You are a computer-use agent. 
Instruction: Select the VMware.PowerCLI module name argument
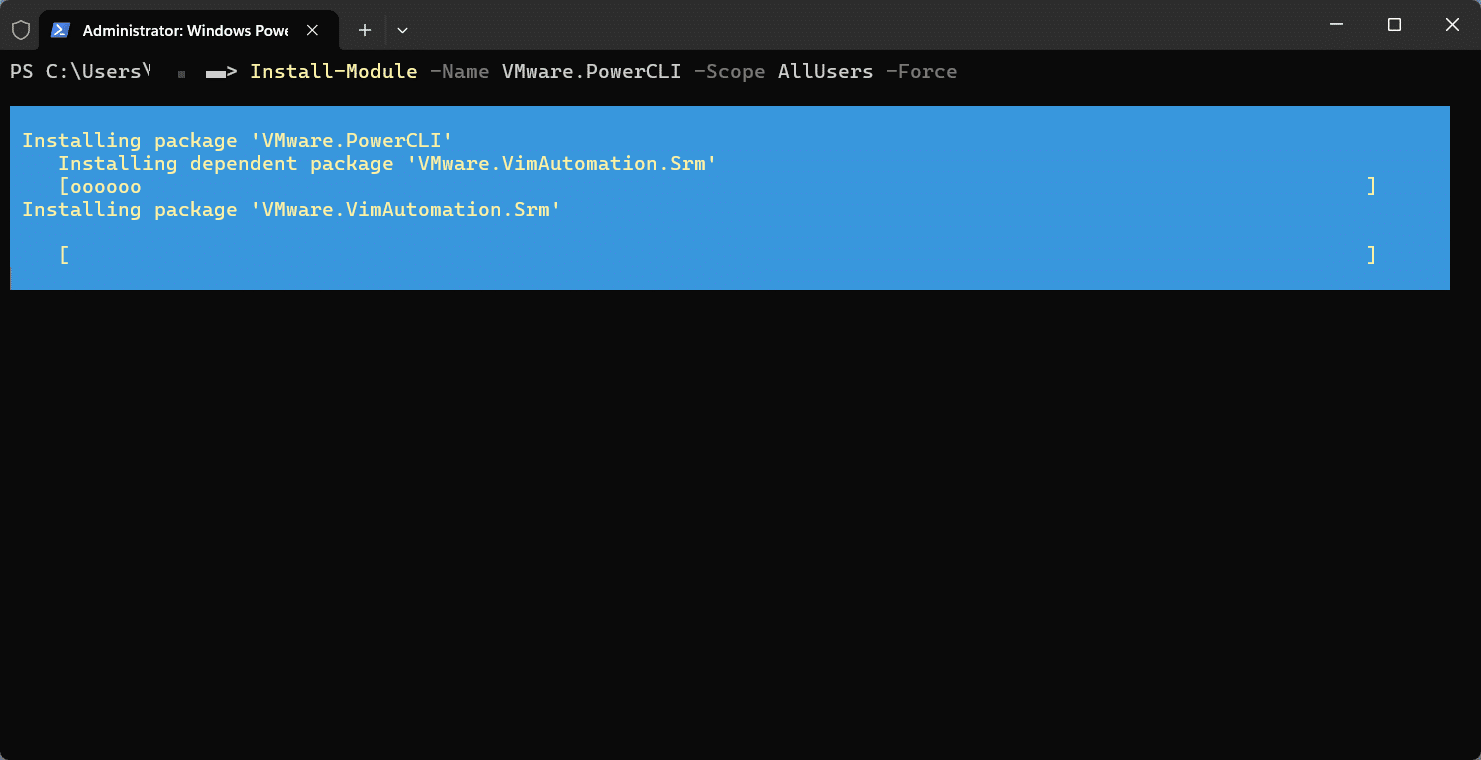point(591,71)
